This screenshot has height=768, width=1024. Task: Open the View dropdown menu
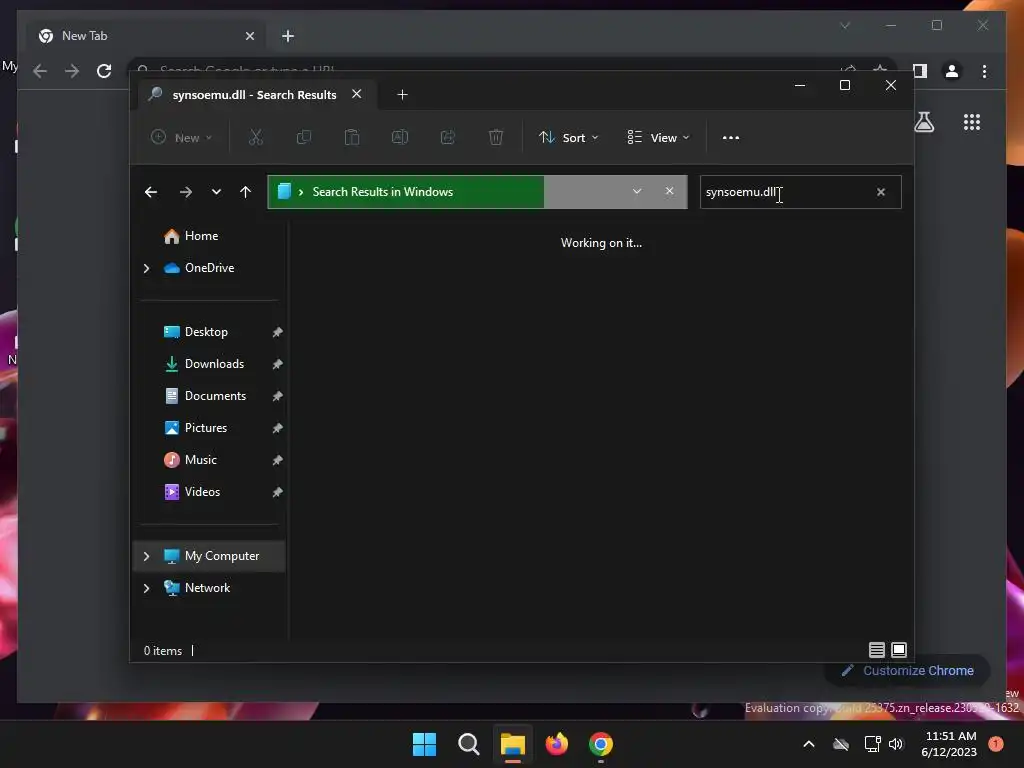point(658,137)
